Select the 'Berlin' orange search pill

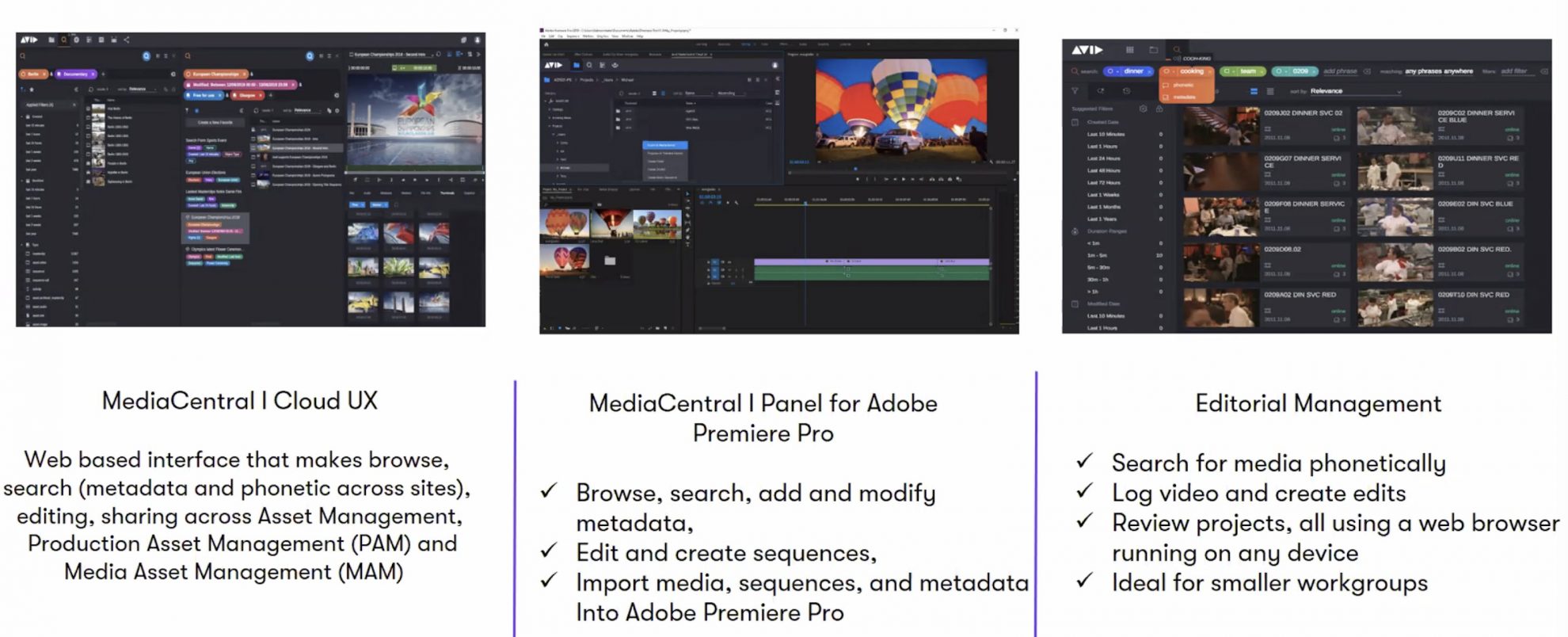tap(34, 74)
